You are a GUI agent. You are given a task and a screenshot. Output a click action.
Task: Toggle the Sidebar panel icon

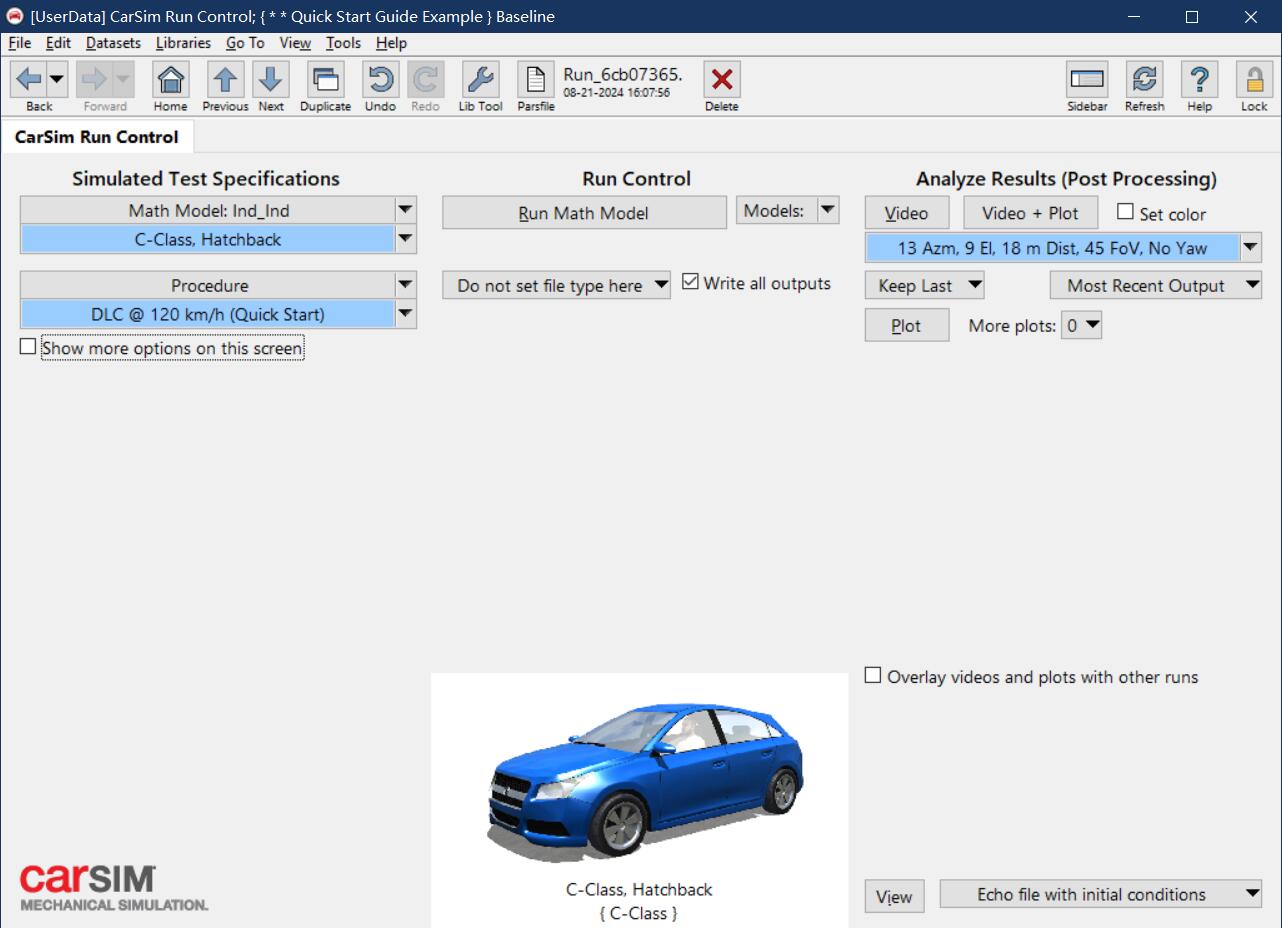click(1087, 79)
